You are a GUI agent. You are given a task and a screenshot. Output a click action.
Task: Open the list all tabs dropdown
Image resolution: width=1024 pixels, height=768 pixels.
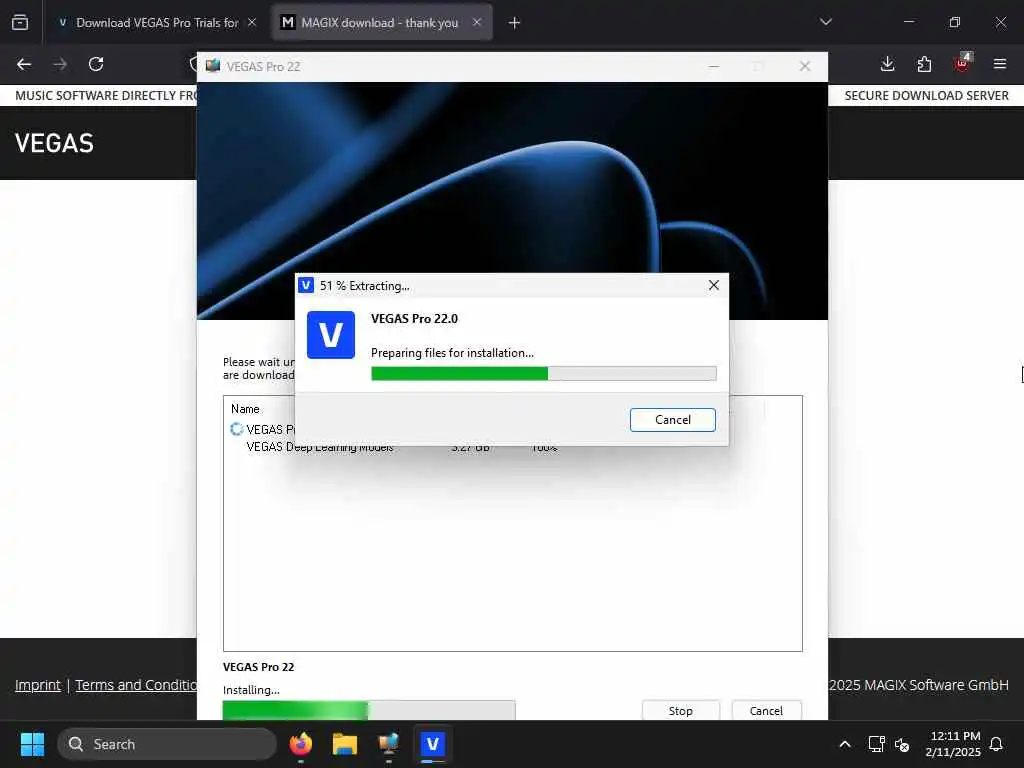(x=825, y=22)
